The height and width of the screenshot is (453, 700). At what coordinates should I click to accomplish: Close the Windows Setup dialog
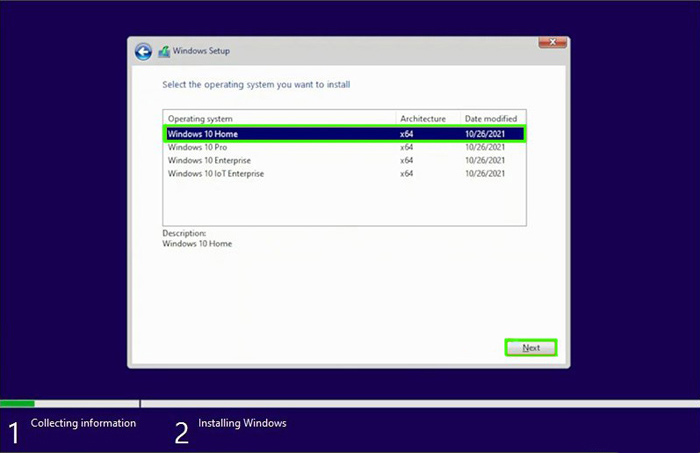click(x=552, y=42)
